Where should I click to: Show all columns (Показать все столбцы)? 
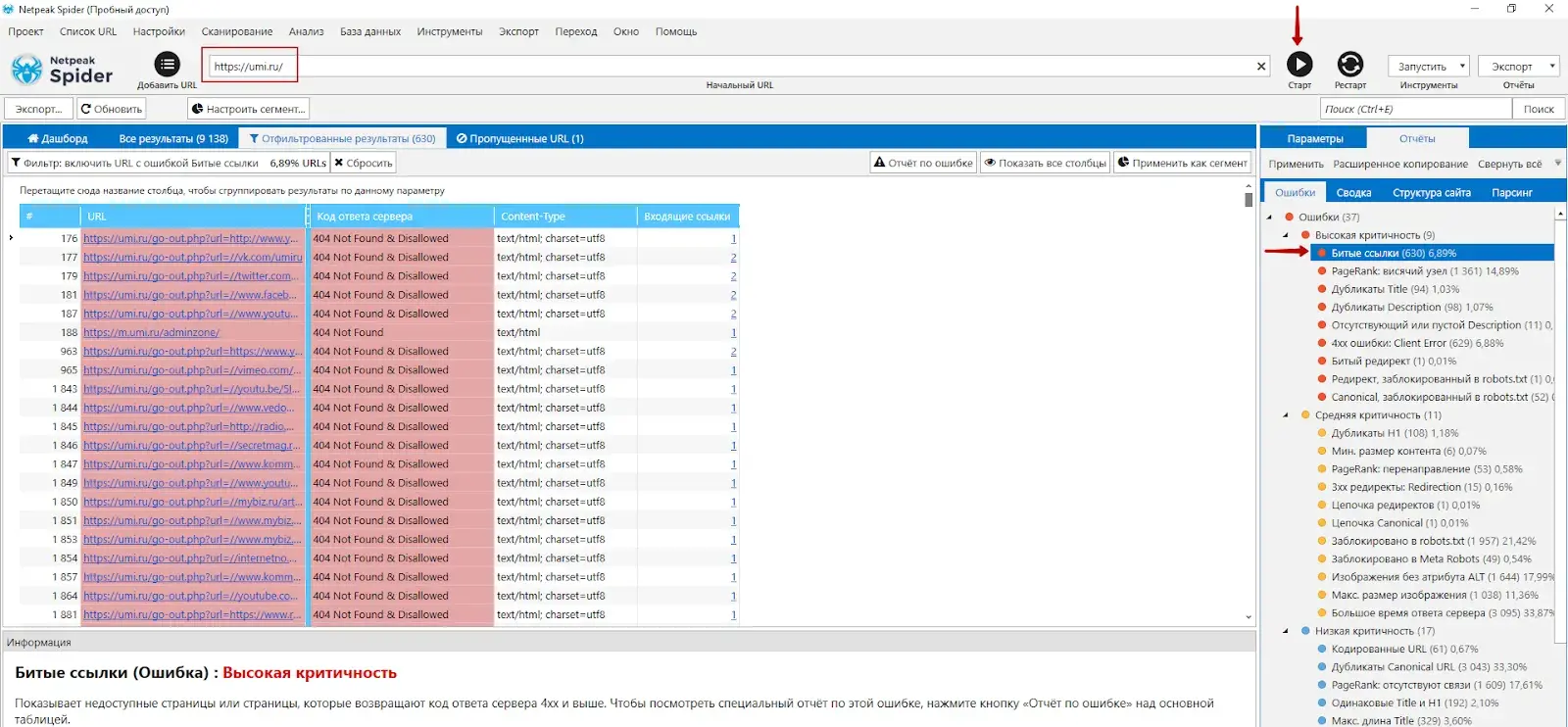[x=1045, y=163]
